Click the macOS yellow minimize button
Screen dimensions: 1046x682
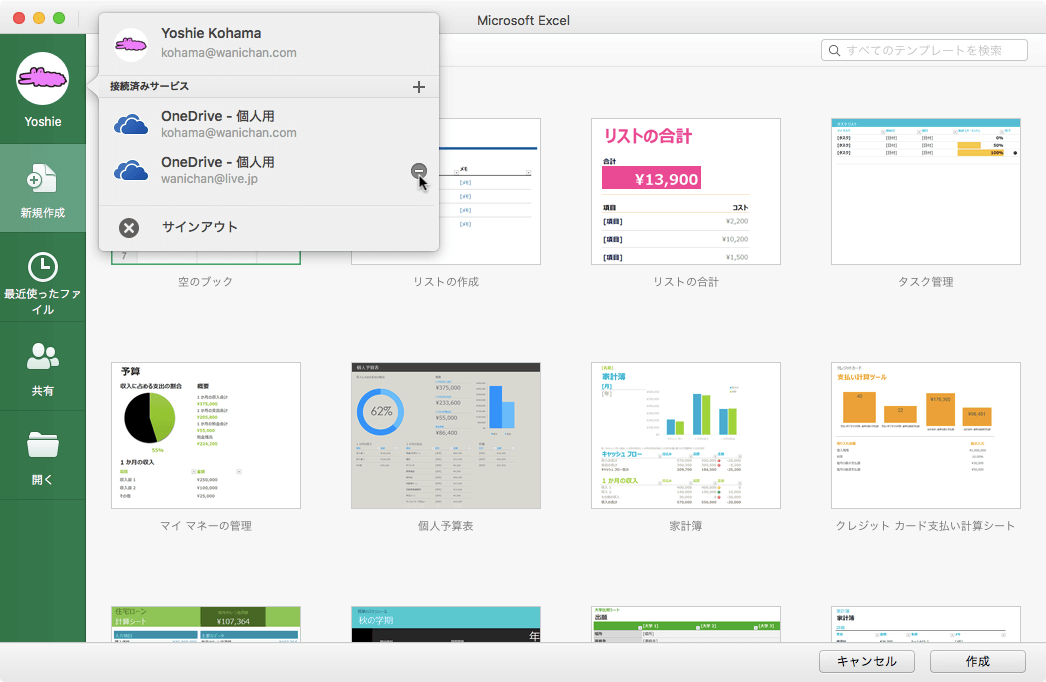(x=39, y=18)
